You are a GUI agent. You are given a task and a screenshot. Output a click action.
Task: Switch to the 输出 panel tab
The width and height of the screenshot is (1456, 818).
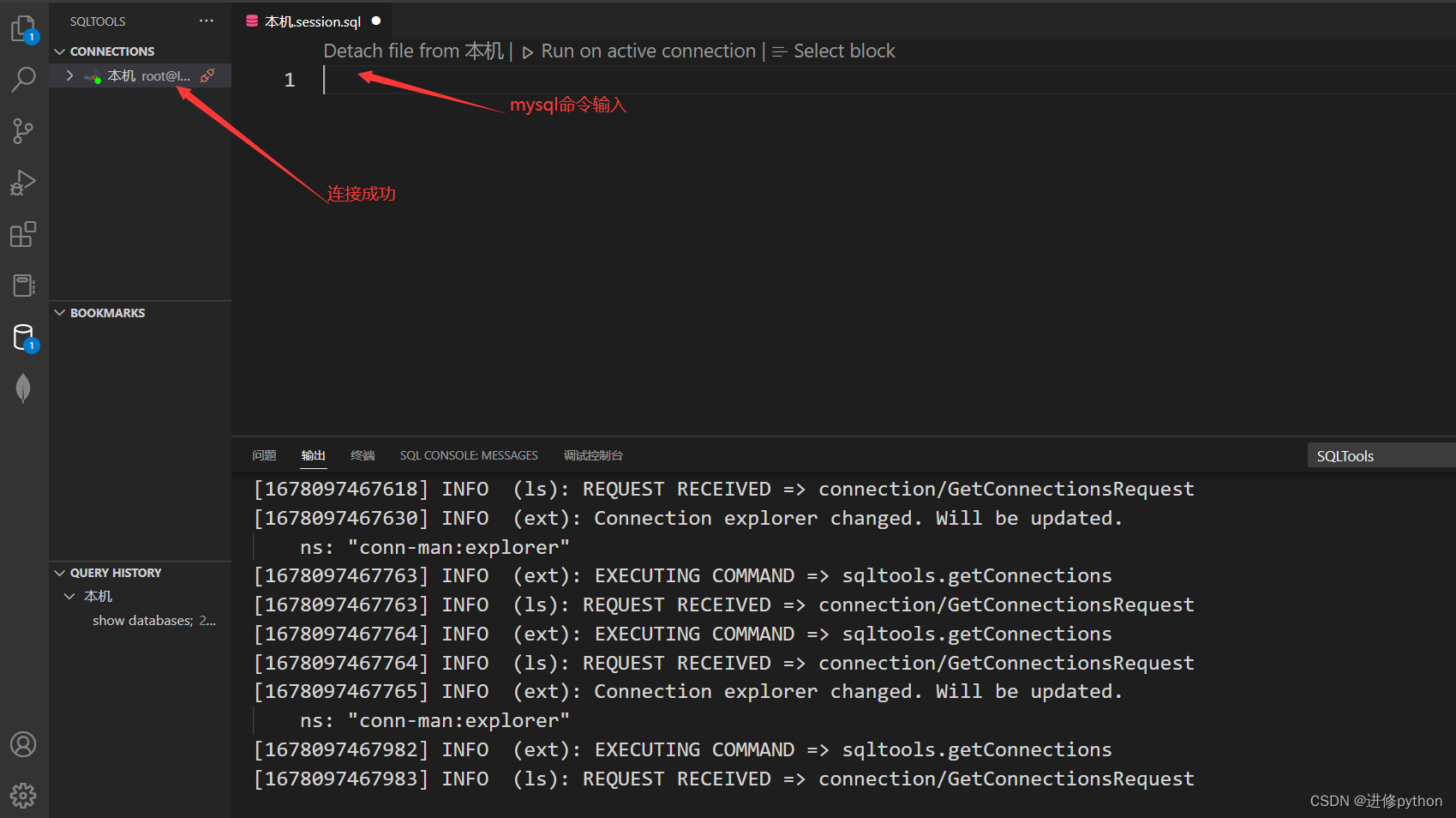pyautogui.click(x=314, y=455)
